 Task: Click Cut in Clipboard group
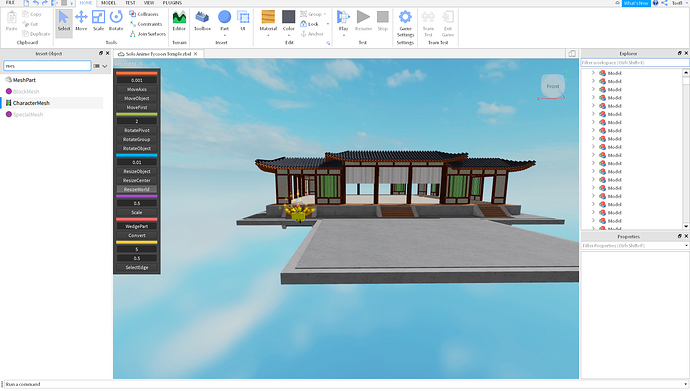click(31, 24)
